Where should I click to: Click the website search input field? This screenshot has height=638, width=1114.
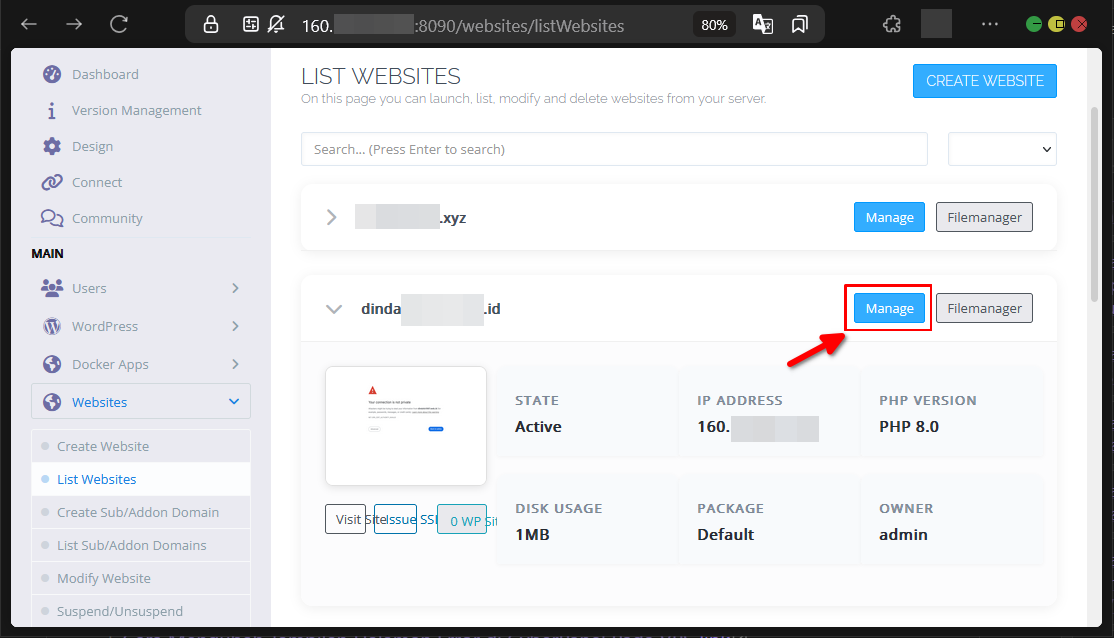pyautogui.click(x=614, y=149)
